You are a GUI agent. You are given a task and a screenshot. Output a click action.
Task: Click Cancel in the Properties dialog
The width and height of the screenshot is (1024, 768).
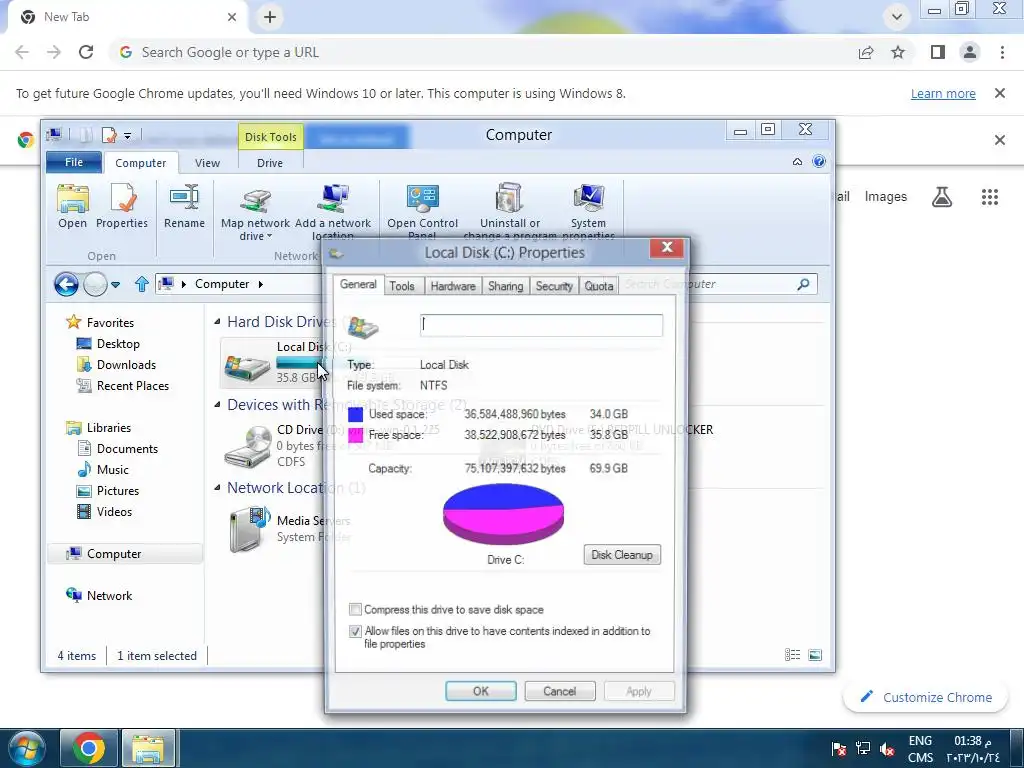[x=560, y=691]
